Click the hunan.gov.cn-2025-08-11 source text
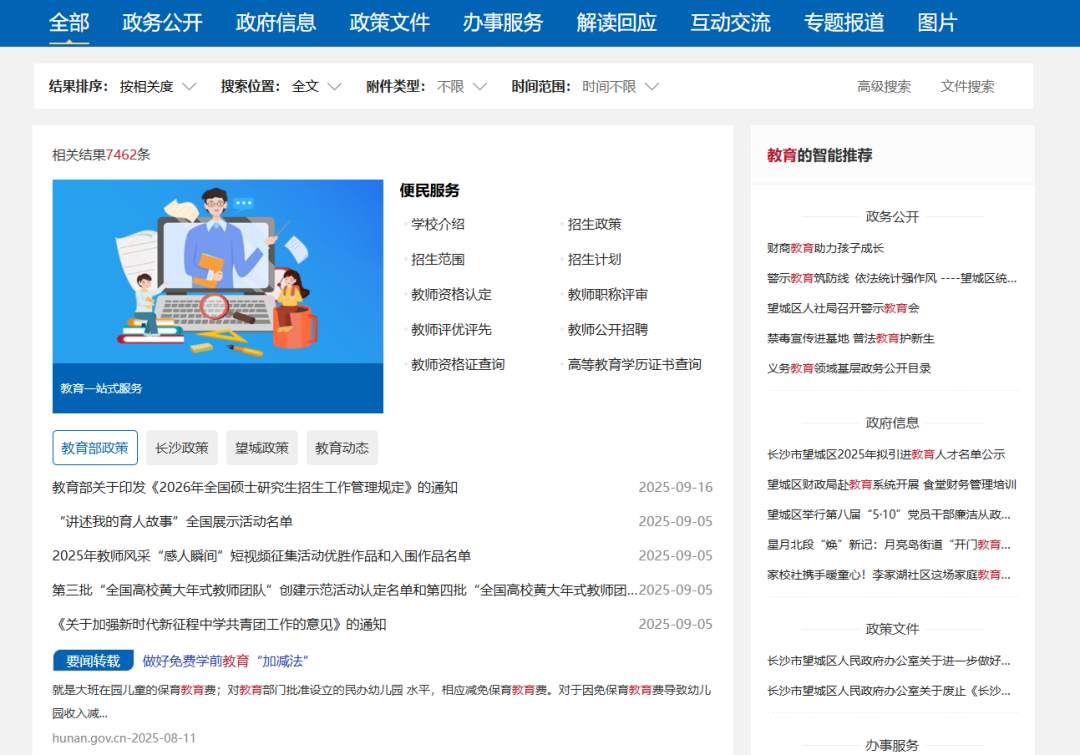 tap(124, 738)
